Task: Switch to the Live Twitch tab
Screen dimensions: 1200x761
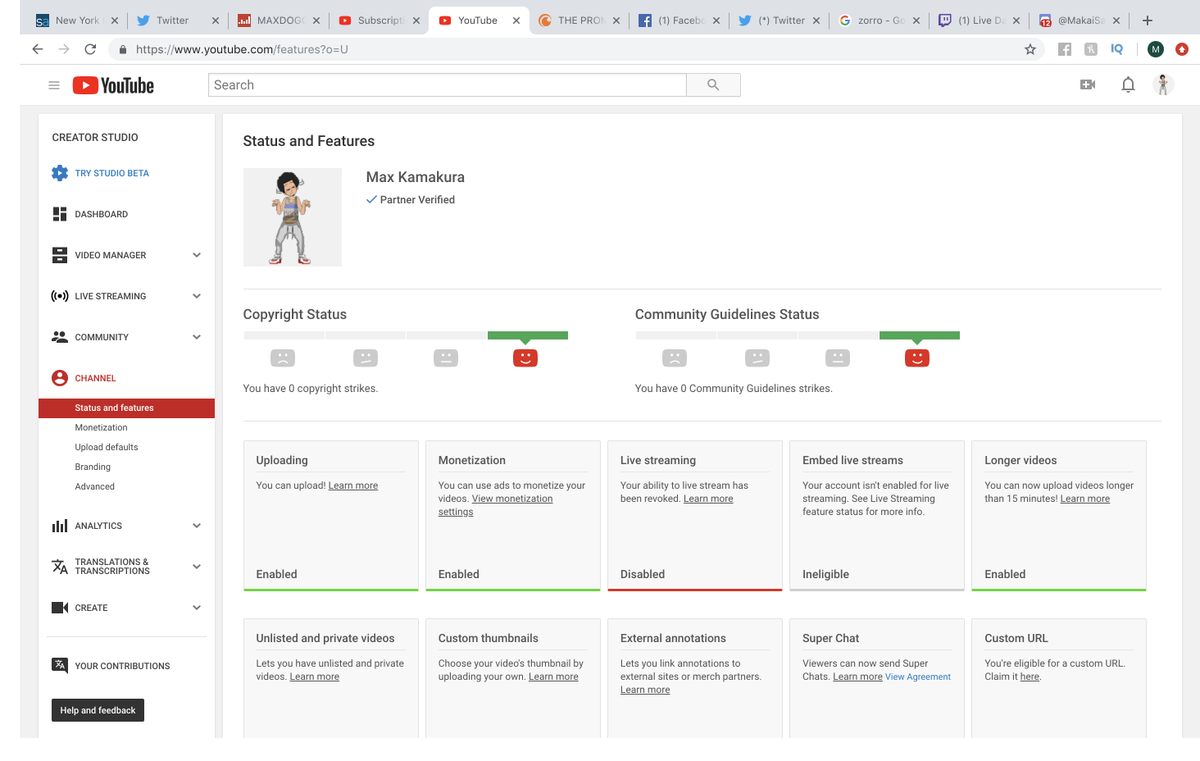Action: pos(978,20)
